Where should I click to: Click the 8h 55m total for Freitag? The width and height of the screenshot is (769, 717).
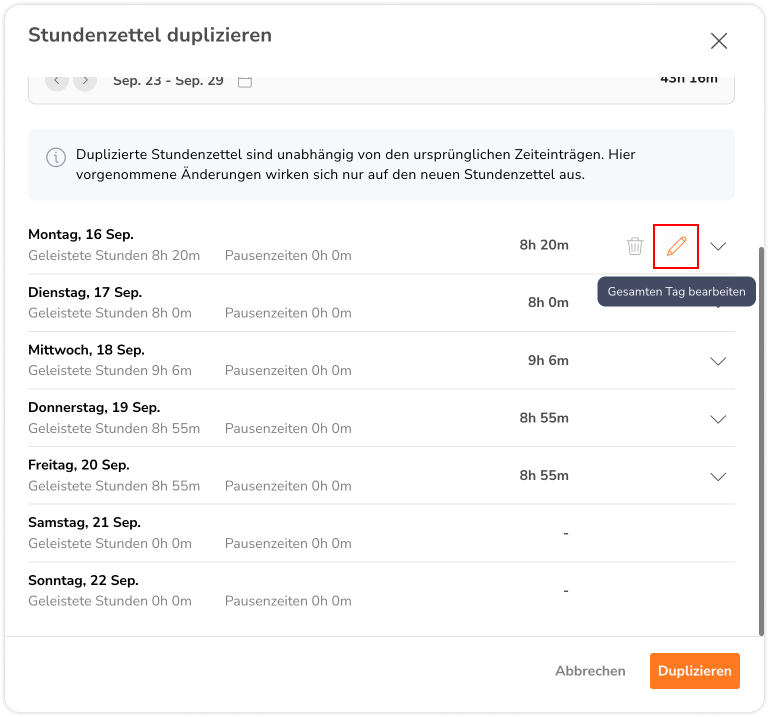coord(544,476)
